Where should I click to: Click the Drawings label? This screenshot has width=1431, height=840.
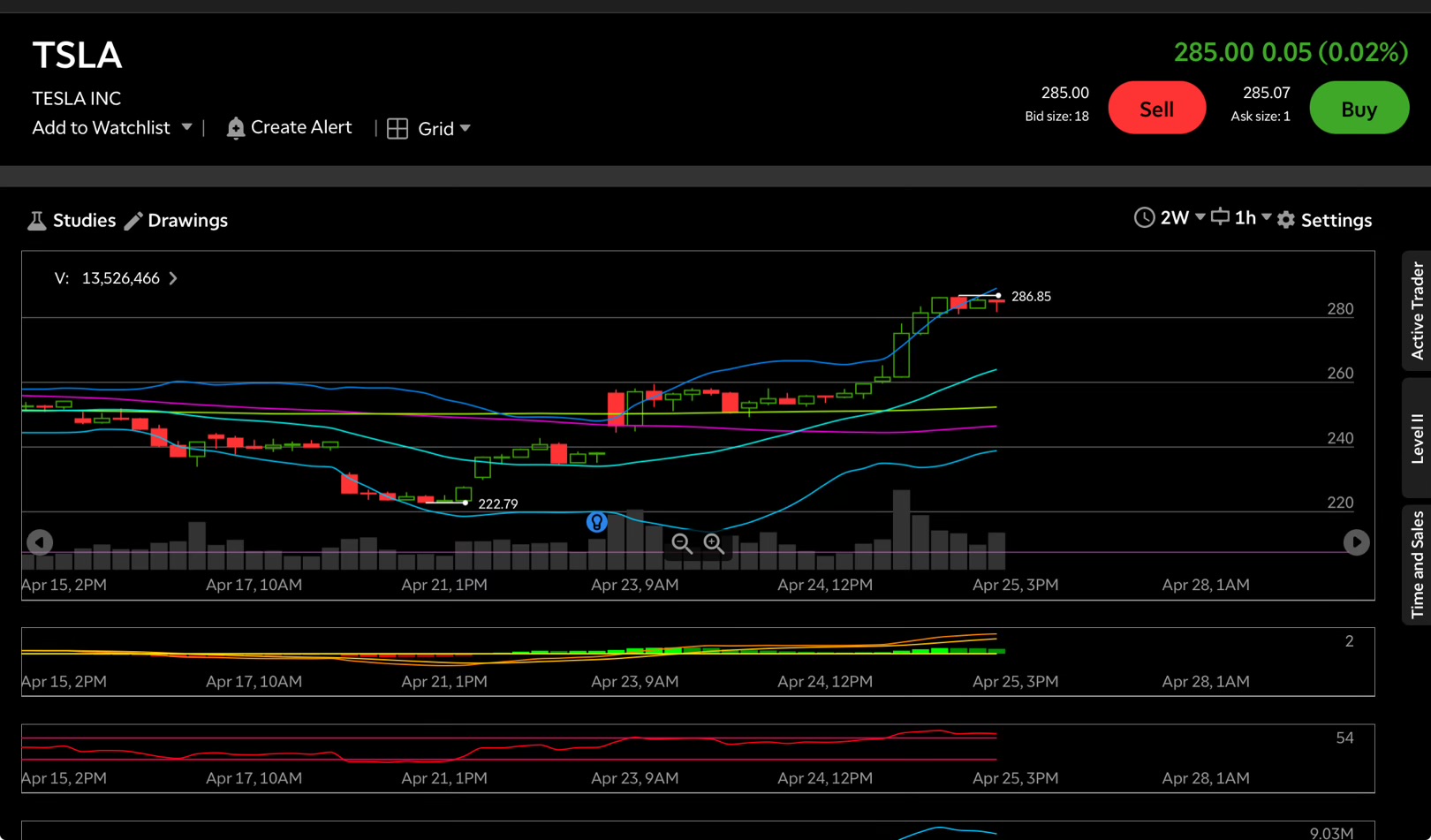pyautogui.click(x=187, y=221)
